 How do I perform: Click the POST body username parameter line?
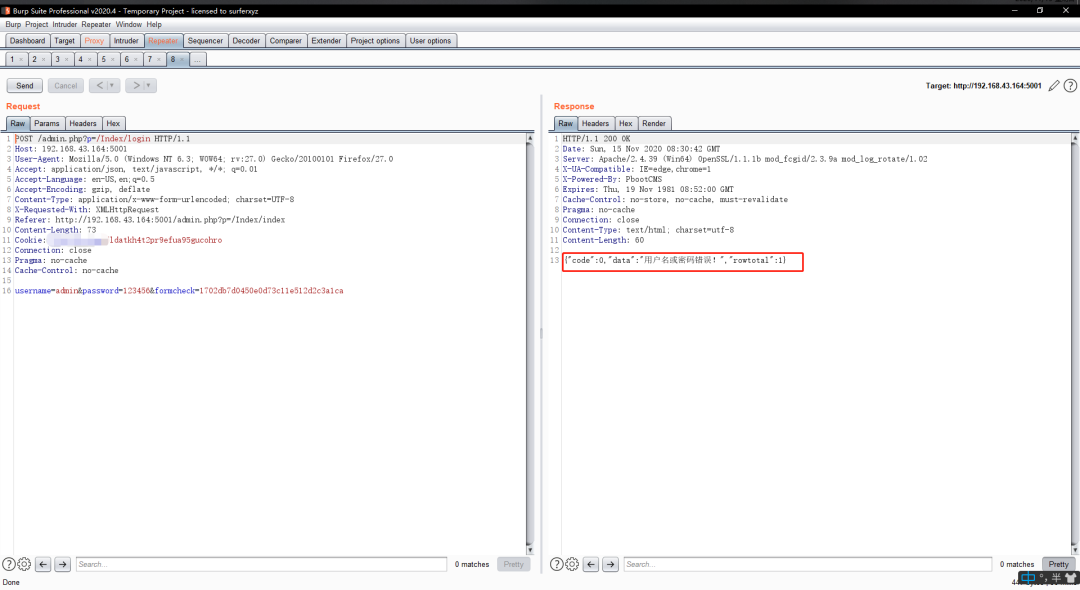[179, 291]
